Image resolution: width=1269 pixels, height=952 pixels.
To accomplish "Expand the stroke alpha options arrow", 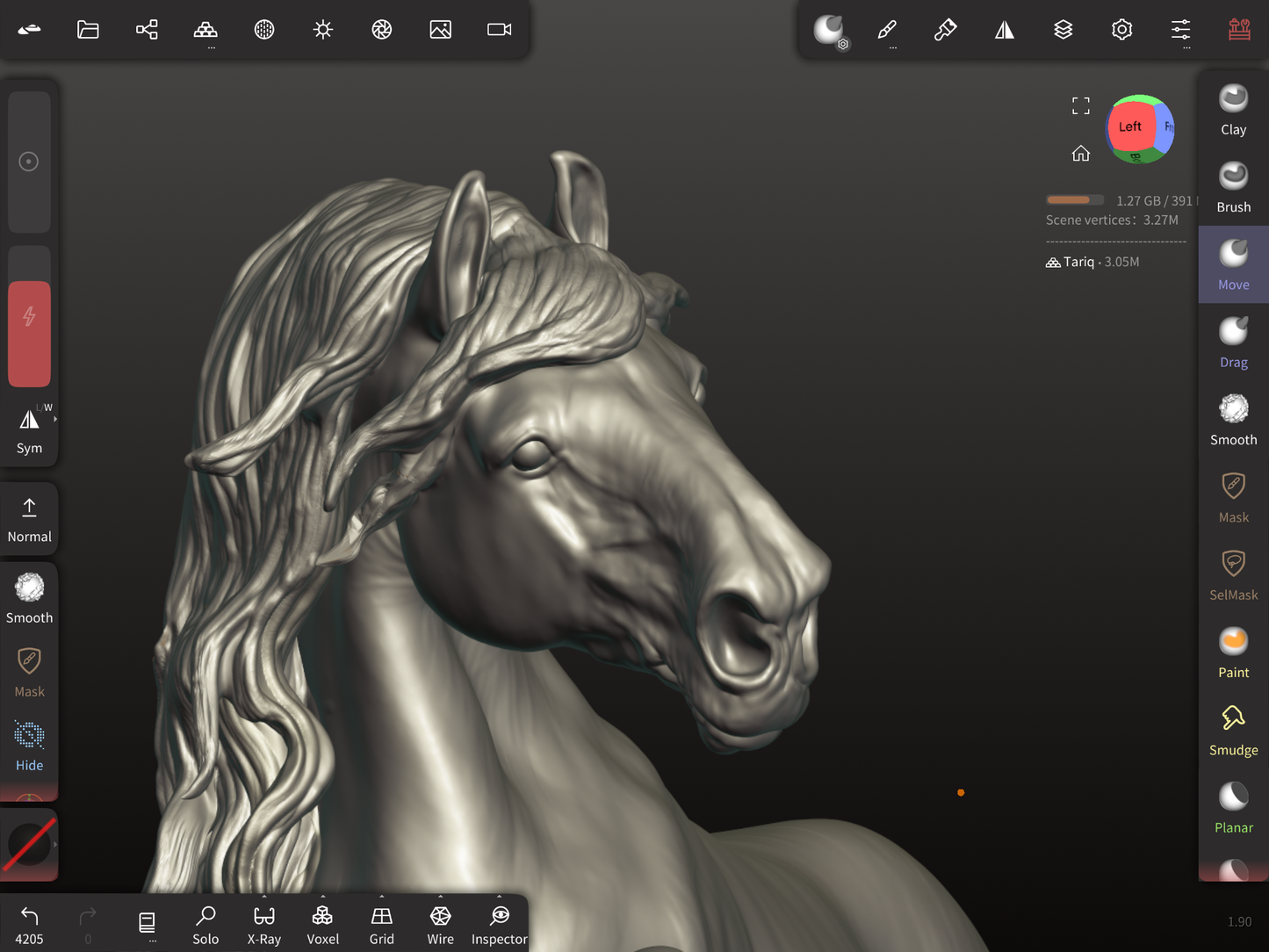I will (x=55, y=844).
